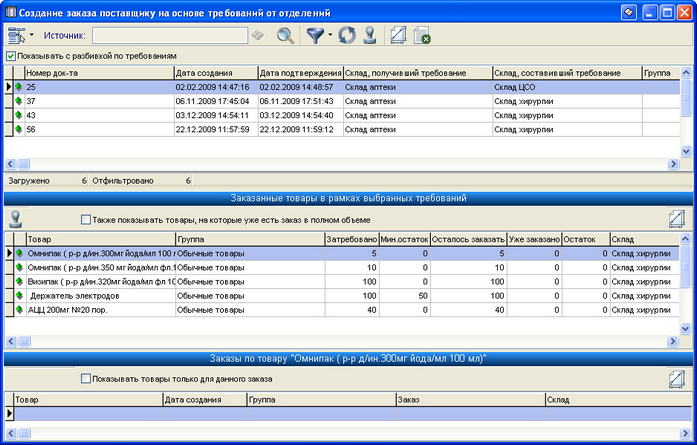Select the 'Держатель электродов' row
Image resolution: width=697 pixels, height=445 pixels.
[342, 296]
